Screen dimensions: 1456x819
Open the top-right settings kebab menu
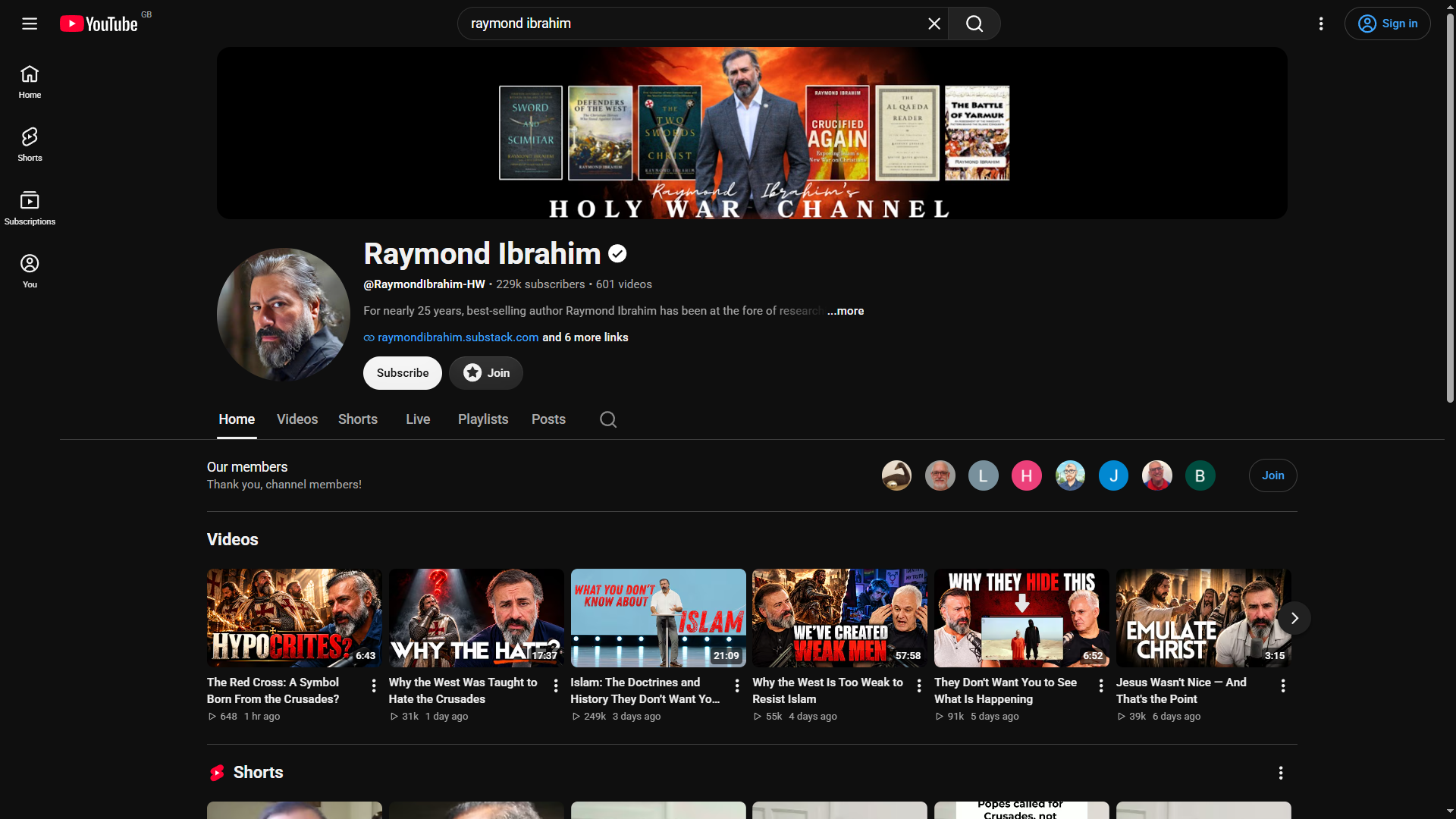[1321, 24]
